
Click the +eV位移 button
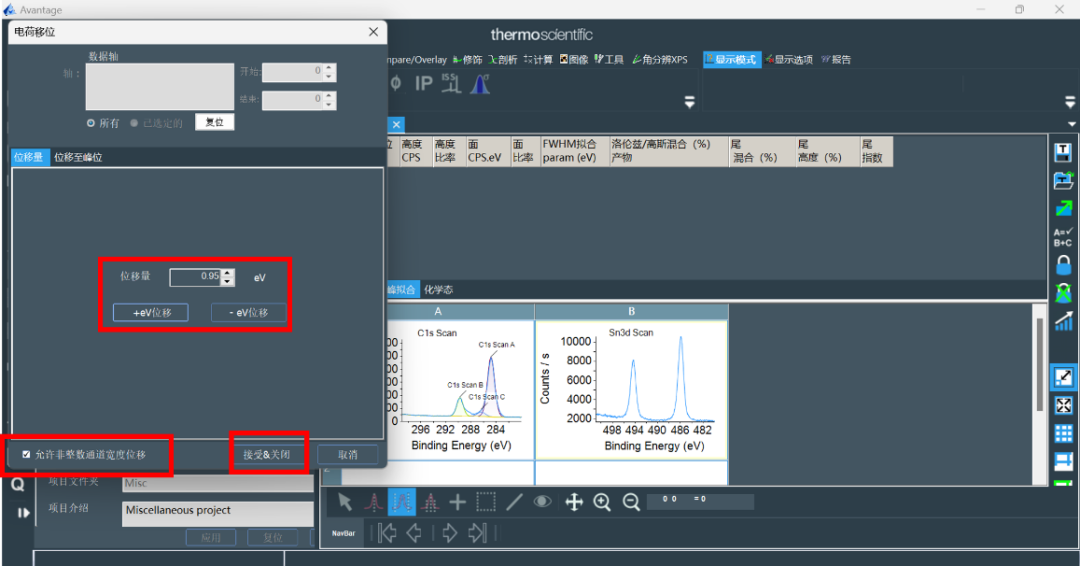tap(151, 313)
